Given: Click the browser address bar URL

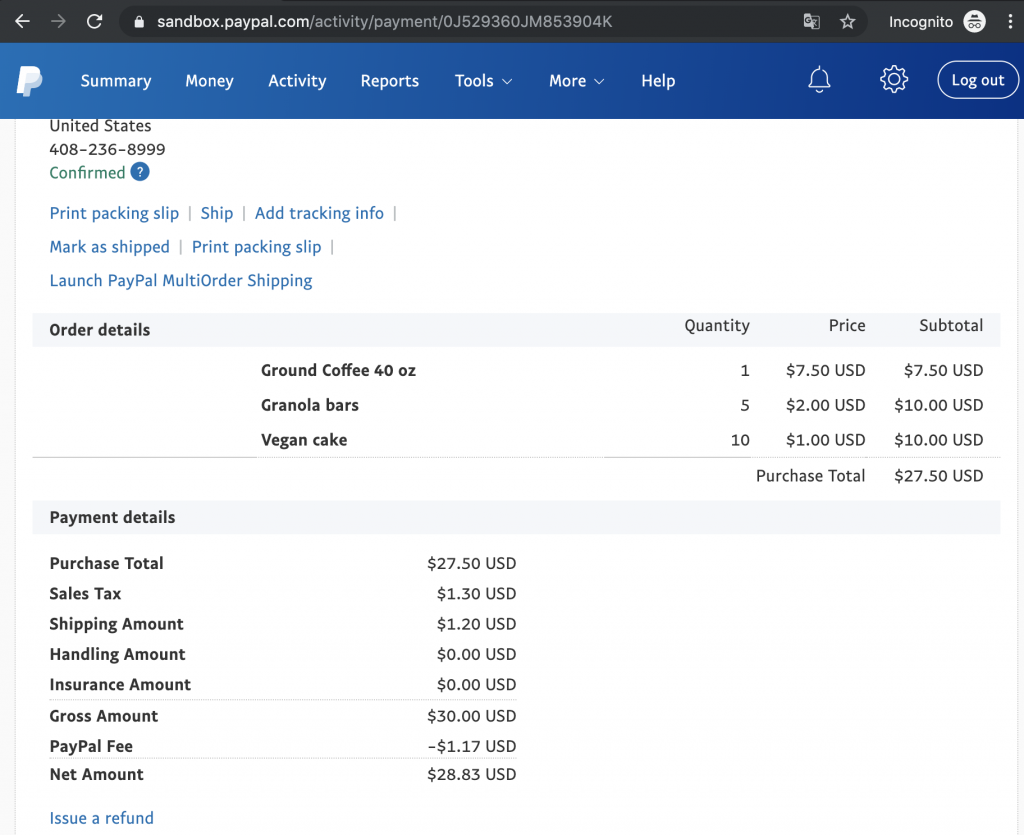Looking at the screenshot, I should coord(385,22).
